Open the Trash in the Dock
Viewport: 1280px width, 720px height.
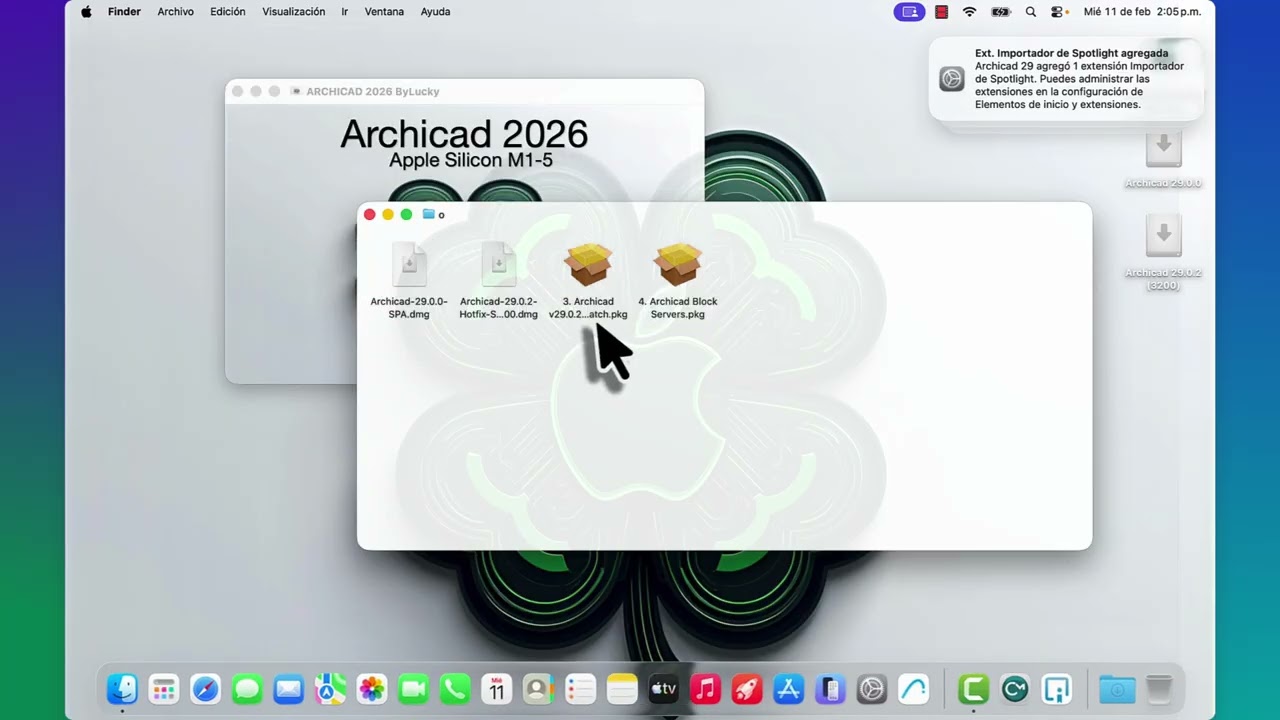coord(1159,689)
